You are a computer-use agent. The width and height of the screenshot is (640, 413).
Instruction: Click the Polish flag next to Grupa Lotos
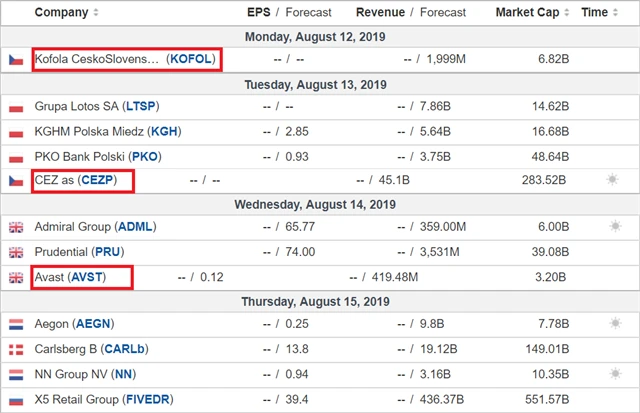pyautogui.click(x=15, y=107)
